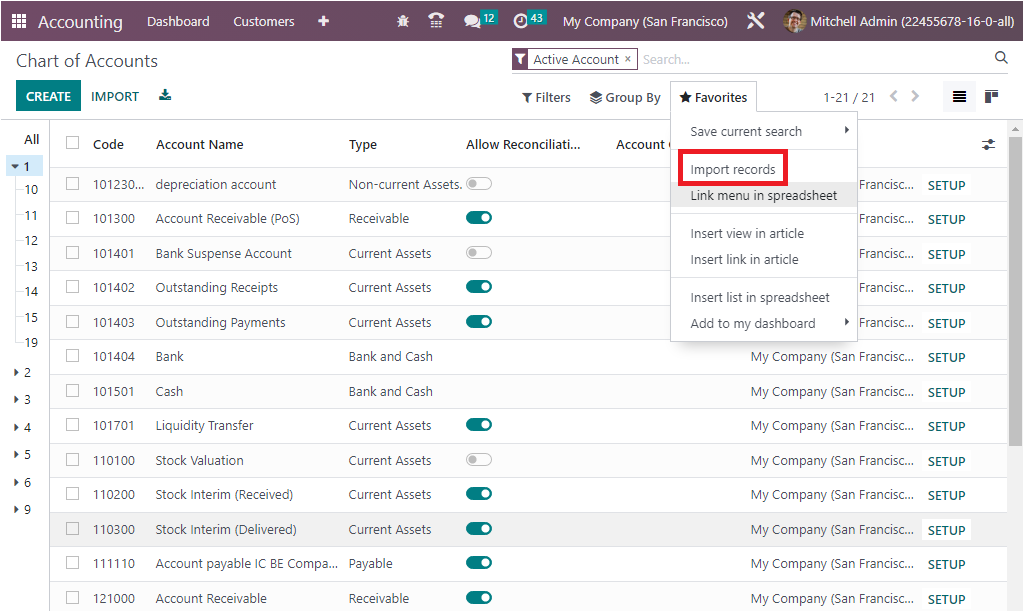Click the CREATE button
This screenshot has height=612, width=1024.
click(x=48, y=96)
